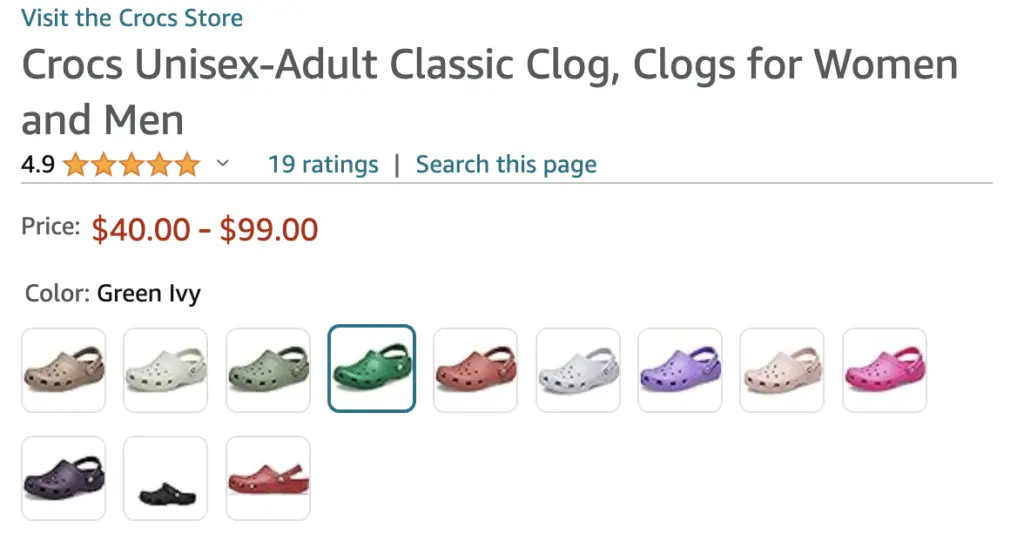Click the $40.00 - $99.00 price range
Viewport: 1024px width, 535px height.
(205, 229)
